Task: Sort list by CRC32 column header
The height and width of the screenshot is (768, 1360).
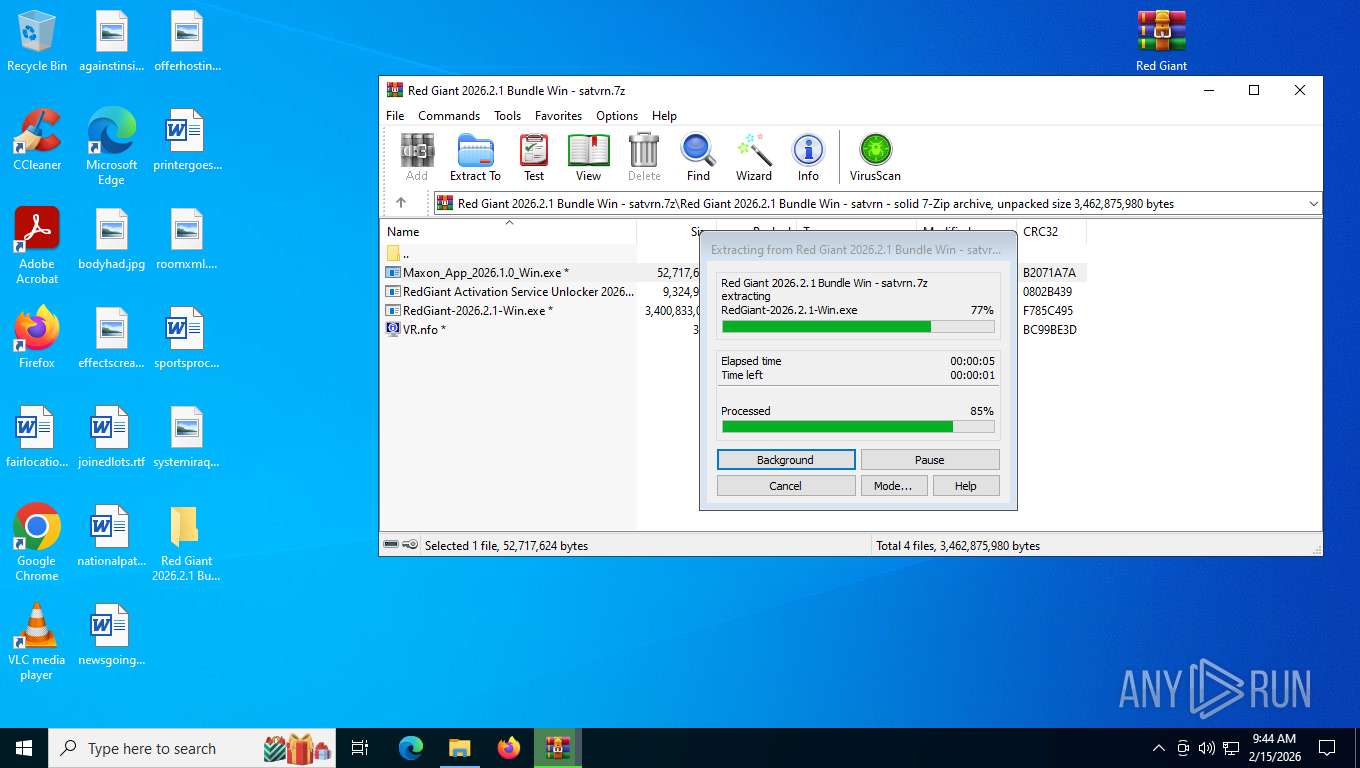Action: [1050, 231]
